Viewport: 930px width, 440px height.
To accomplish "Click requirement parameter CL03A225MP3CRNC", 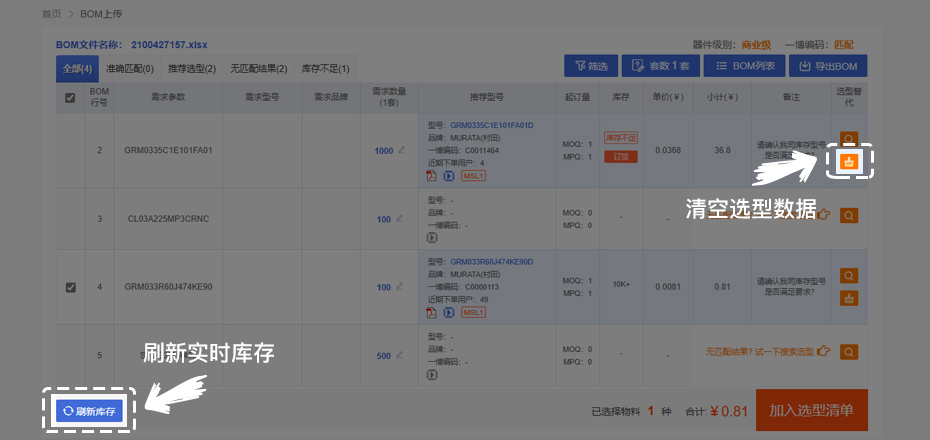I will 168,219.
